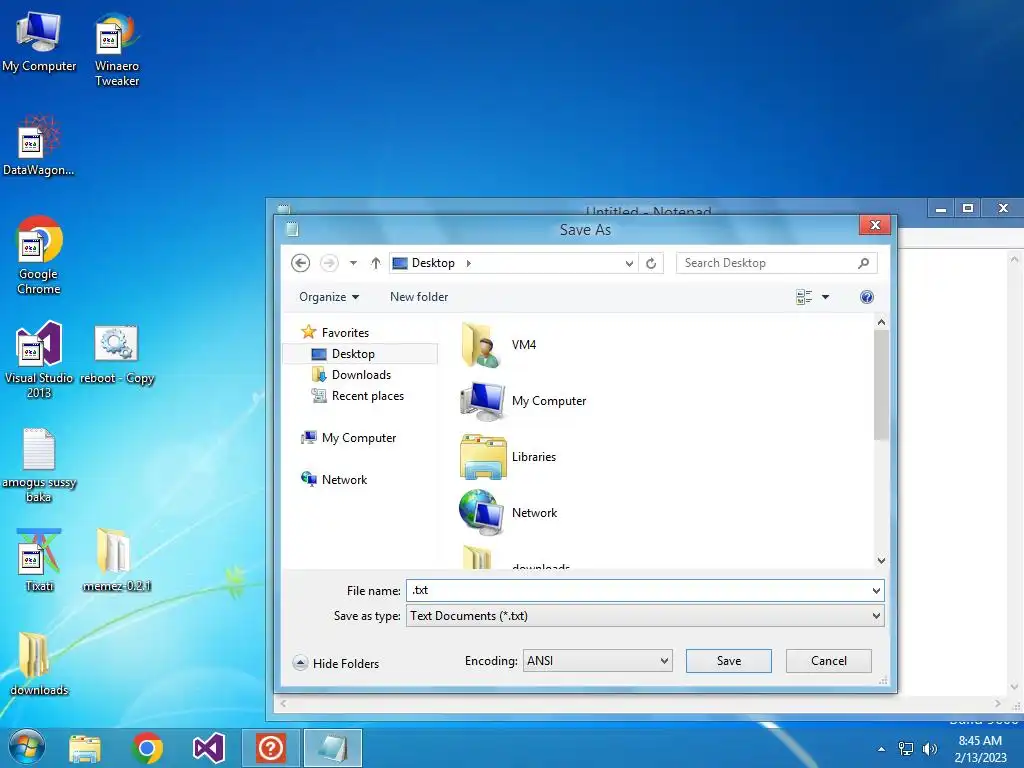The height and width of the screenshot is (768, 1024).
Task: Maximize the Notepad window
Action: (x=968, y=208)
